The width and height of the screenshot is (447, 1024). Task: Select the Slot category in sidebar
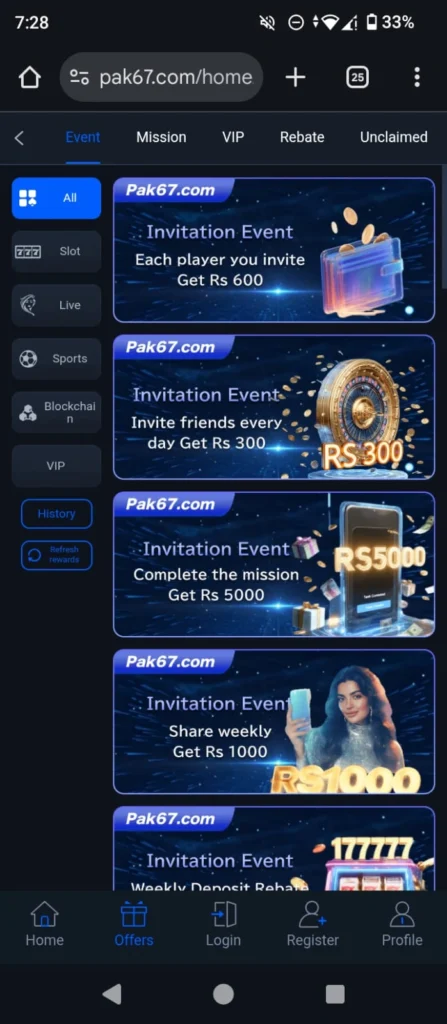click(56, 251)
